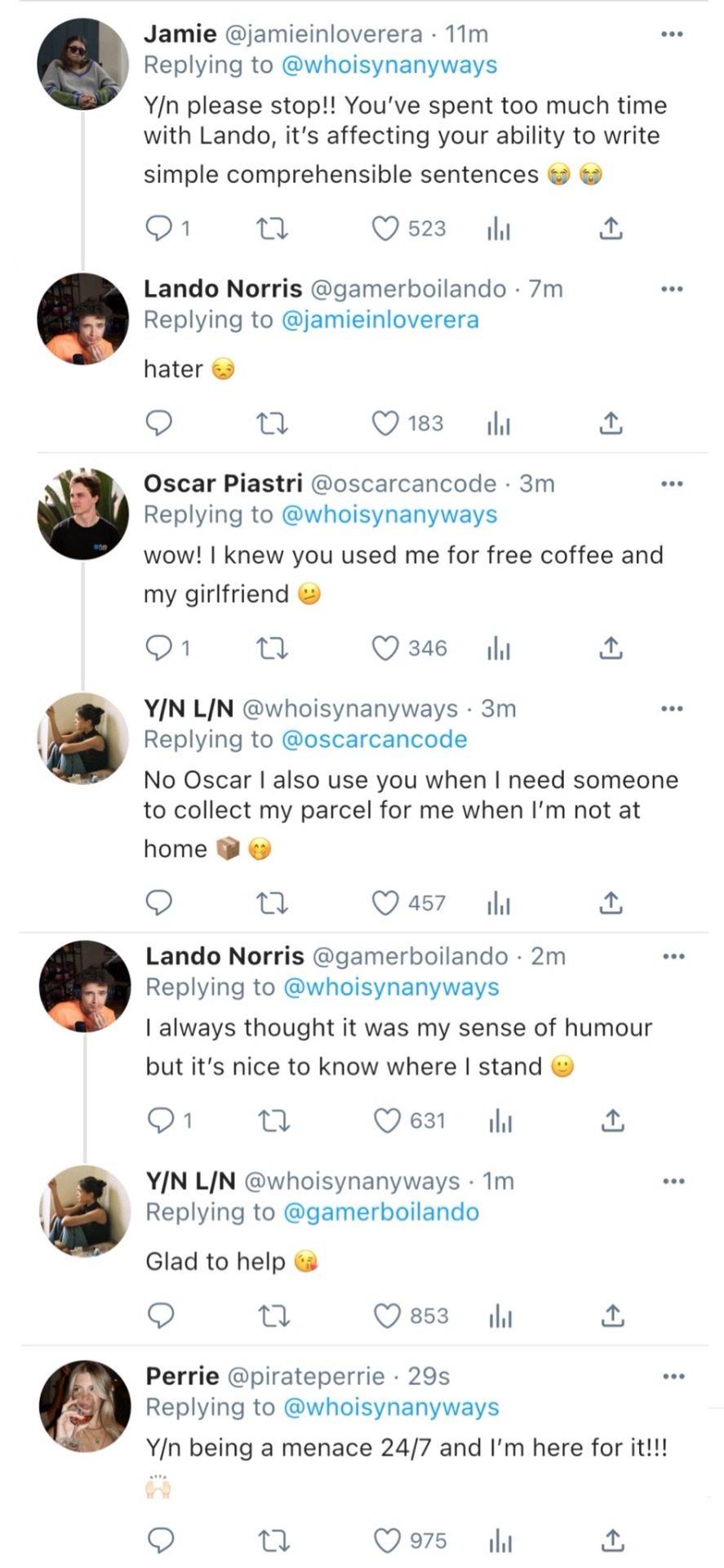The height and width of the screenshot is (1568, 724).
Task: Reply to Lando's "hater" tweet
Action: pyautogui.click(x=158, y=423)
